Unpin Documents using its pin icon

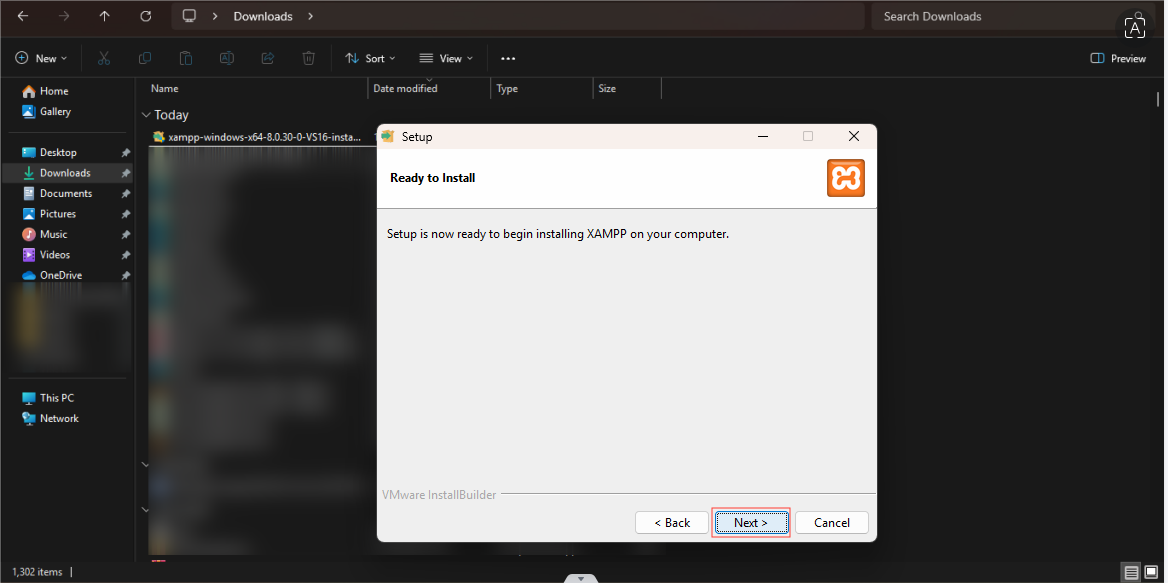click(x=126, y=194)
